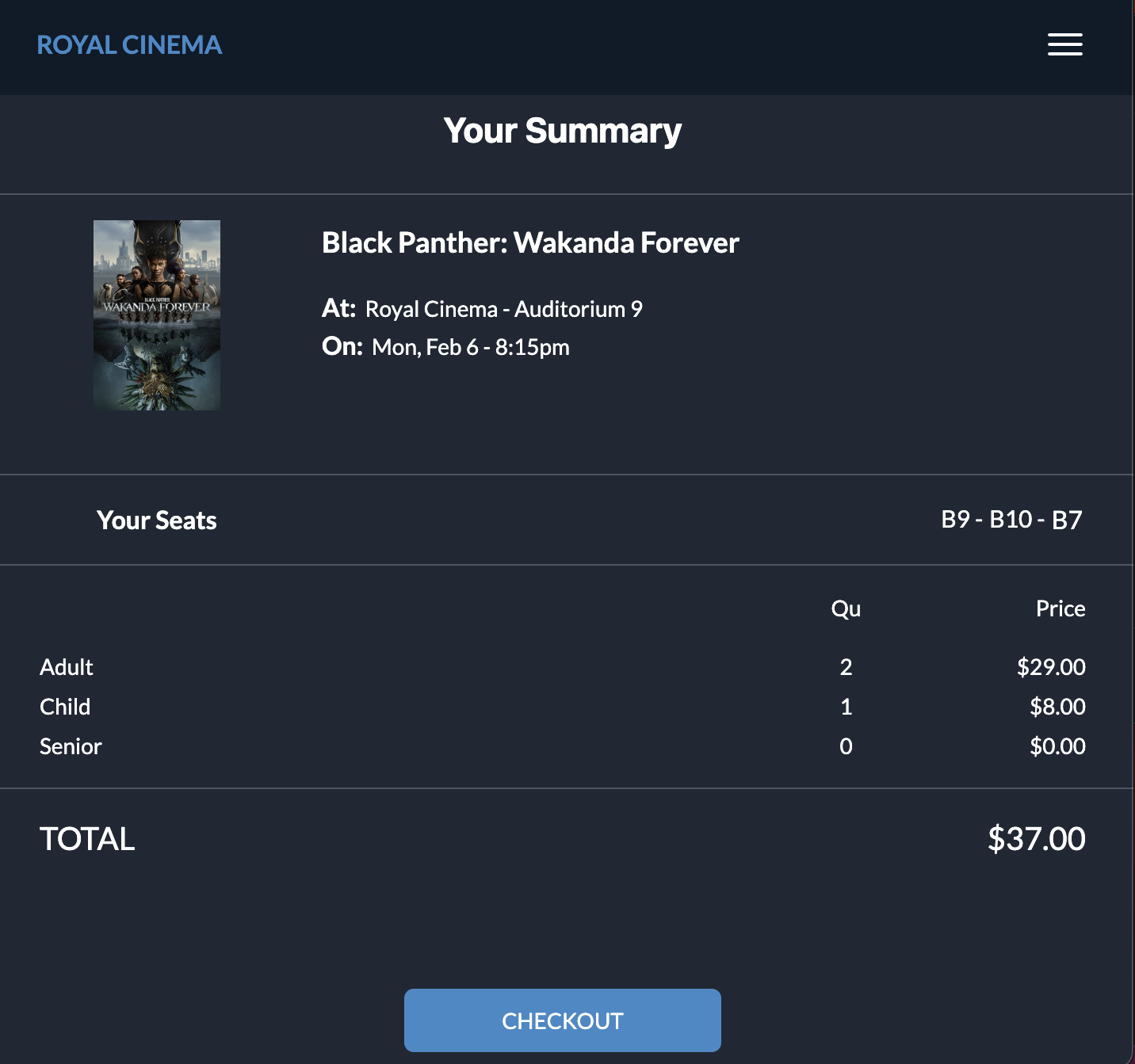Screen dimensions: 1135x1064
Task: Select the Child ticket row
Action: point(64,707)
